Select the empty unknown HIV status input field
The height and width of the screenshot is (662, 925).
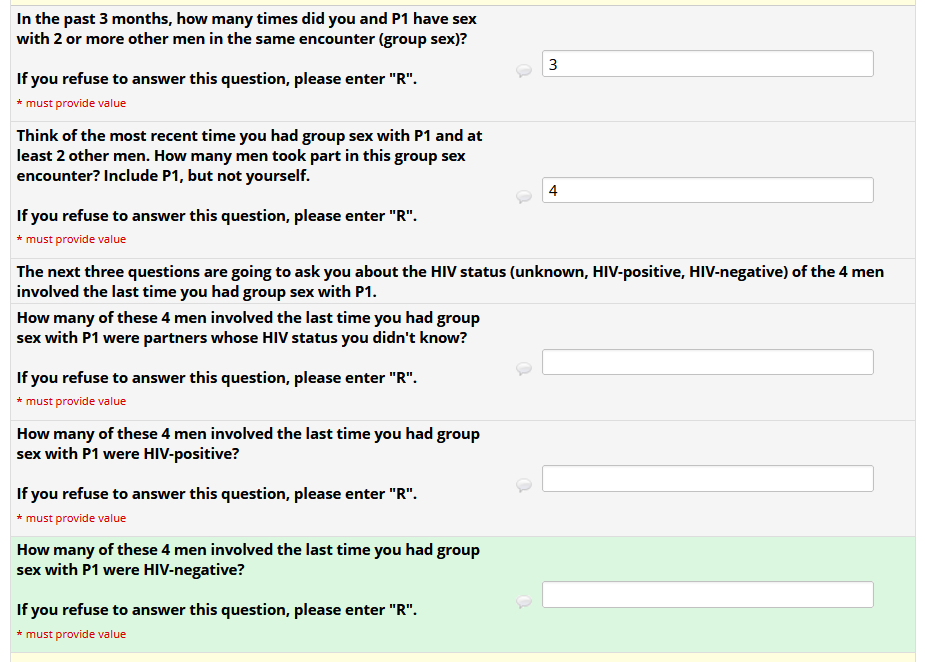pyautogui.click(x=707, y=362)
